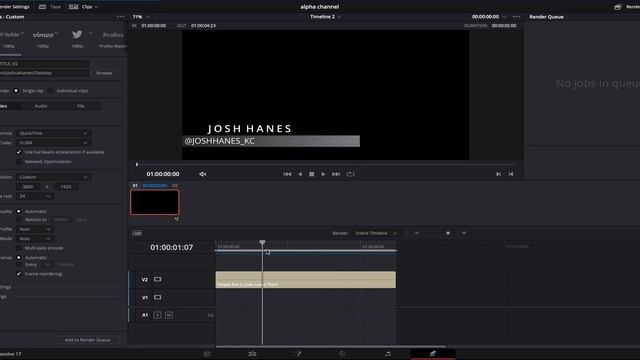Open the Tape button in the top toolbar
Viewport: 640px width, 360px height.
50,7
